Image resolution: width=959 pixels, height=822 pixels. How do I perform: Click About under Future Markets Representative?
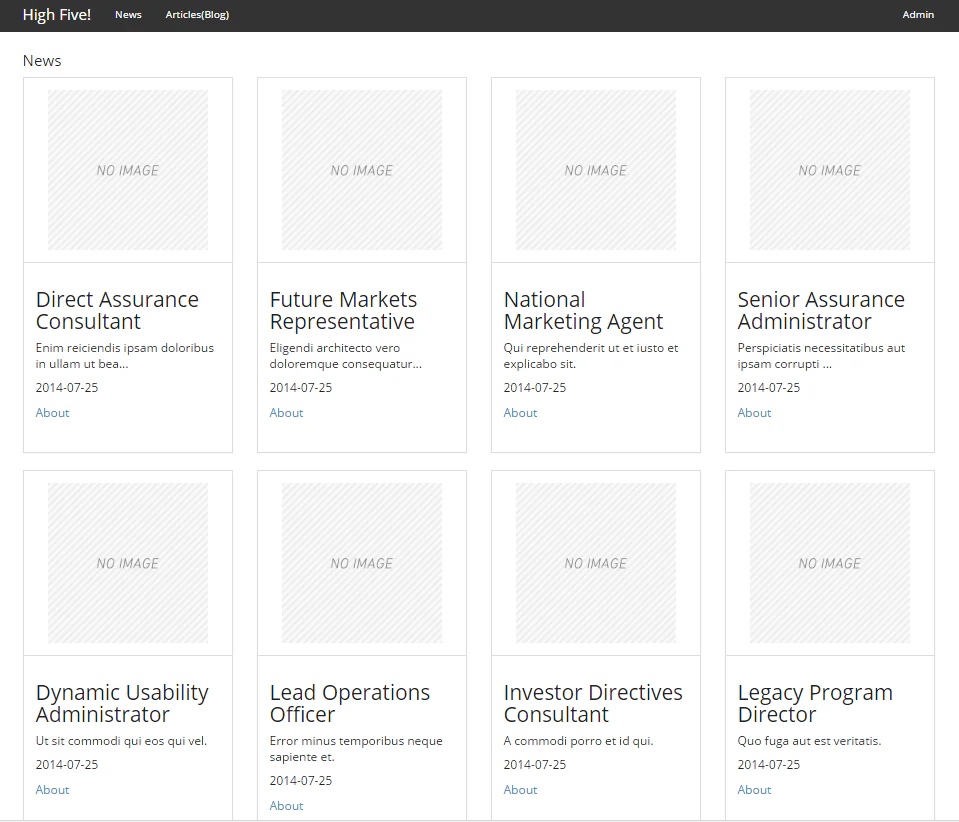[286, 413]
